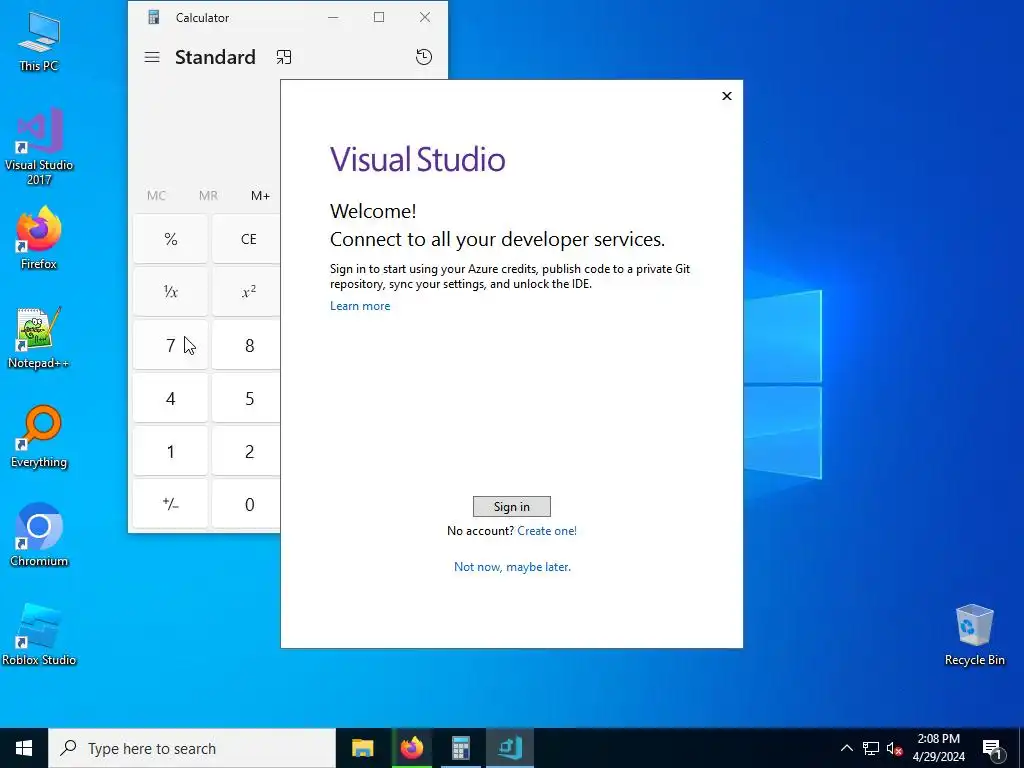Open Roblox Studio desktop shortcut

(x=39, y=635)
